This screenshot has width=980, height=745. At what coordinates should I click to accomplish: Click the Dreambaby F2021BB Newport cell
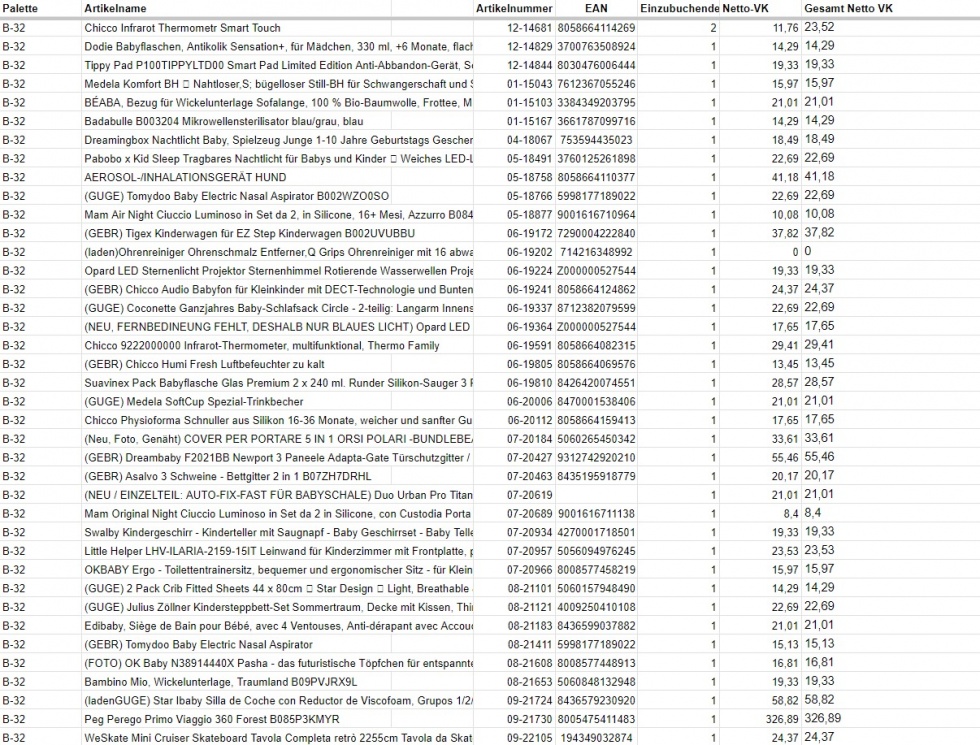(279, 458)
